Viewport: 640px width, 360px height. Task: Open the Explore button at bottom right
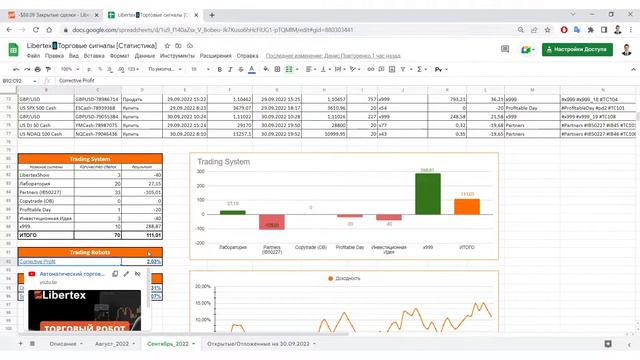[608, 344]
